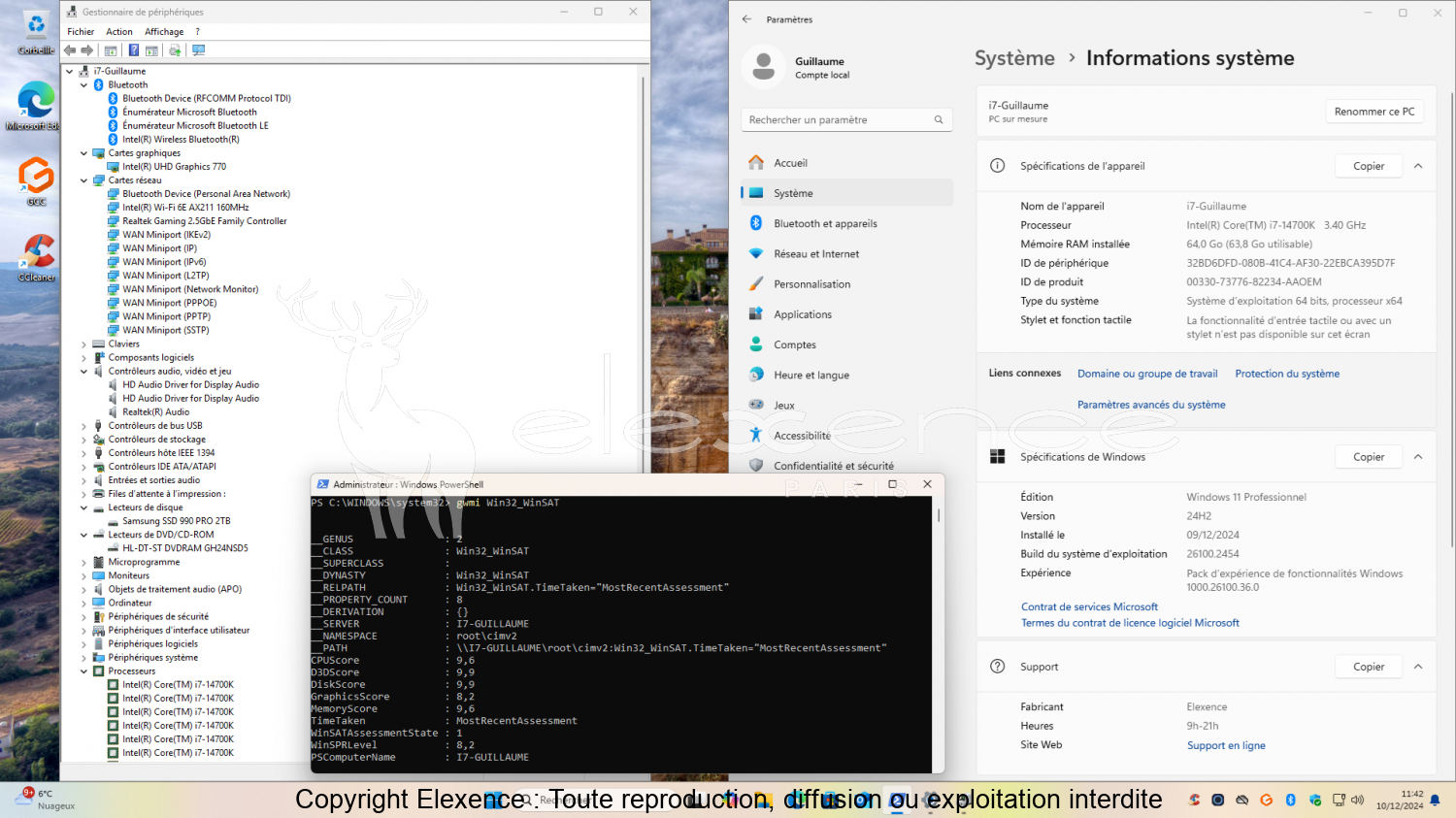Open Paramètres avancés du système link
The image size is (1456, 818).
(1151, 405)
